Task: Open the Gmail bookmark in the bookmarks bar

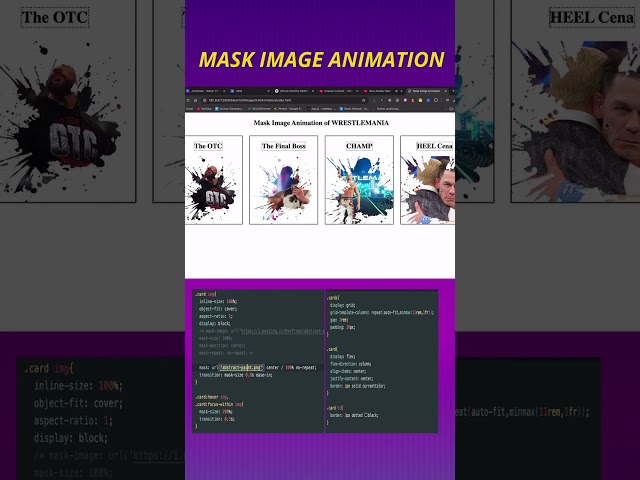Action: click(189, 109)
